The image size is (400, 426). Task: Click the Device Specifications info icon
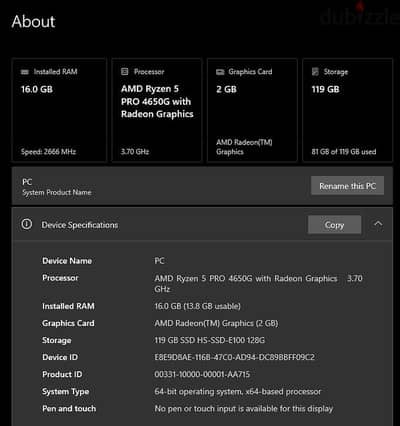click(27, 224)
